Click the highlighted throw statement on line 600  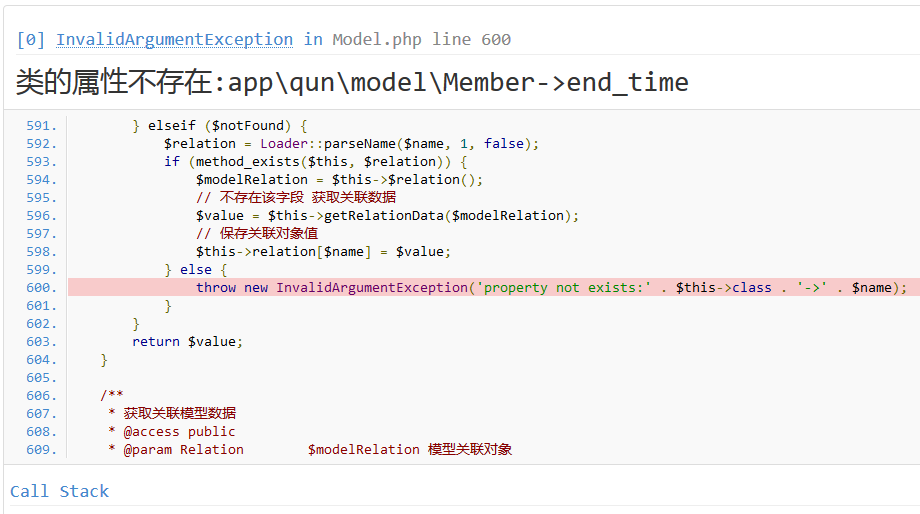coord(550,288)
